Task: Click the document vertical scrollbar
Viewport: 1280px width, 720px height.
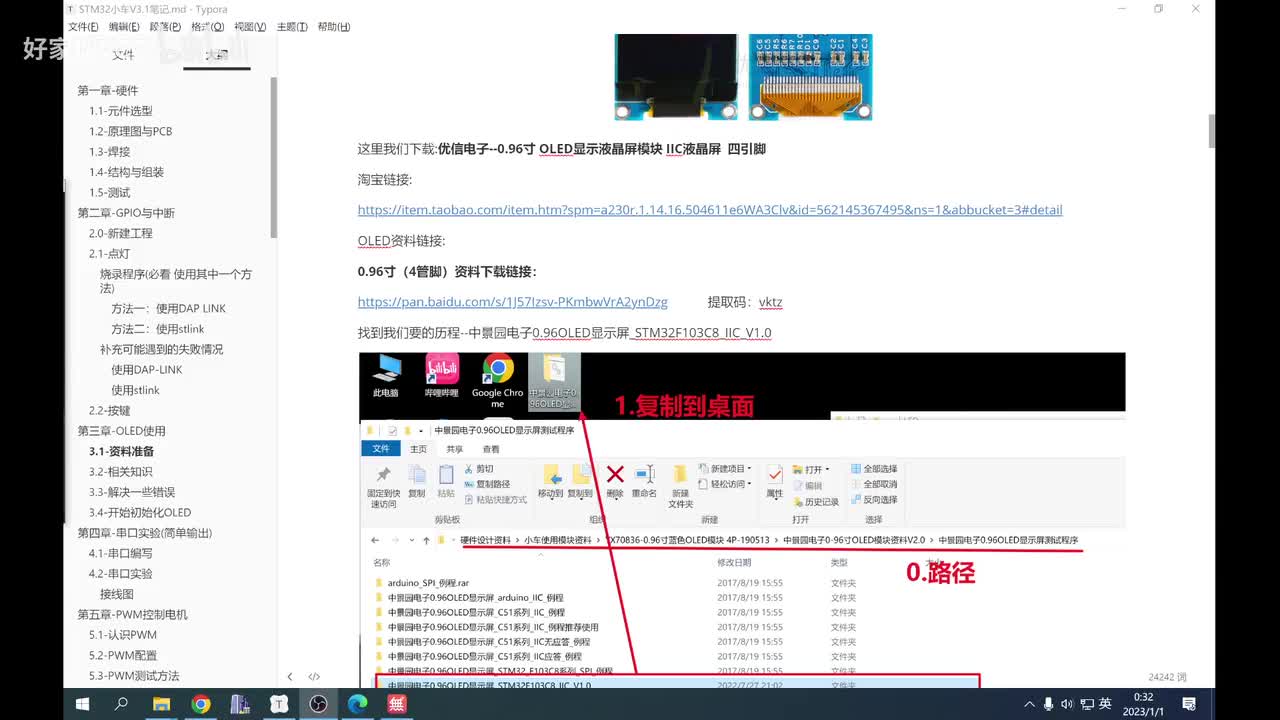Action: (x=1212, y=131)
